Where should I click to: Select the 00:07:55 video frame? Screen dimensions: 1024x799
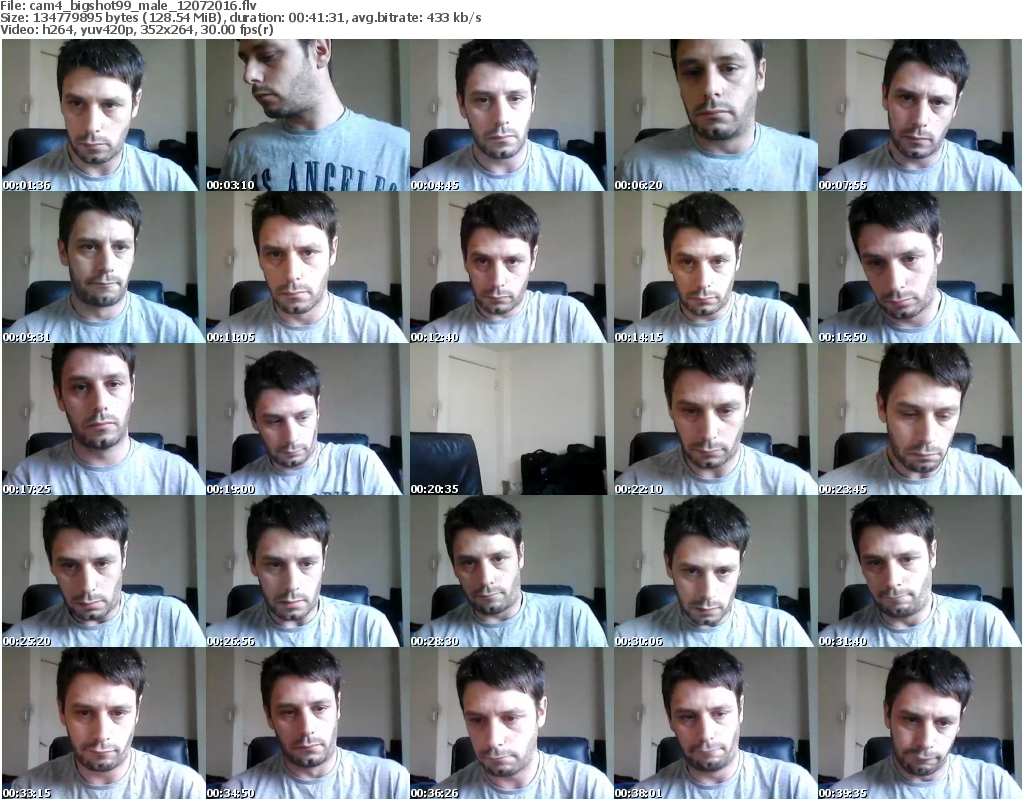[x=920, y=115]
